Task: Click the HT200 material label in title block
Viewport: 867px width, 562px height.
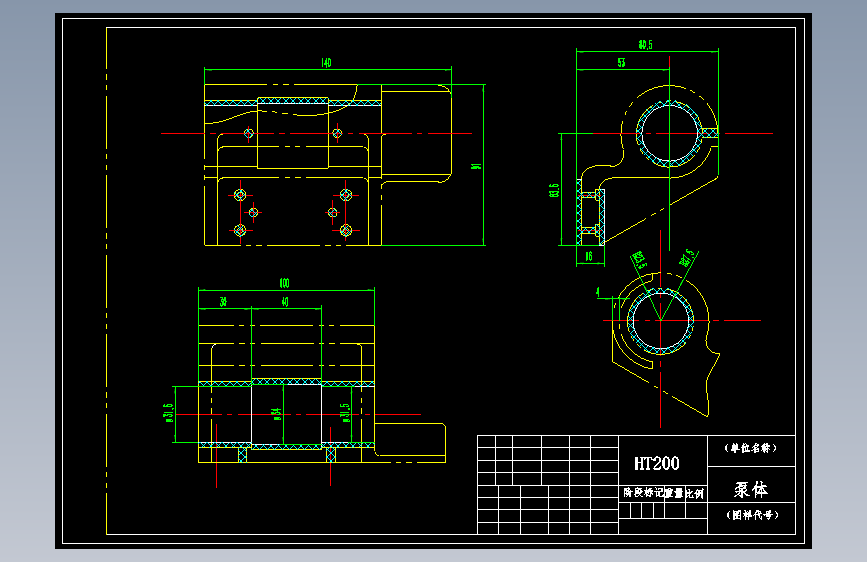Action: pos(656,464)
